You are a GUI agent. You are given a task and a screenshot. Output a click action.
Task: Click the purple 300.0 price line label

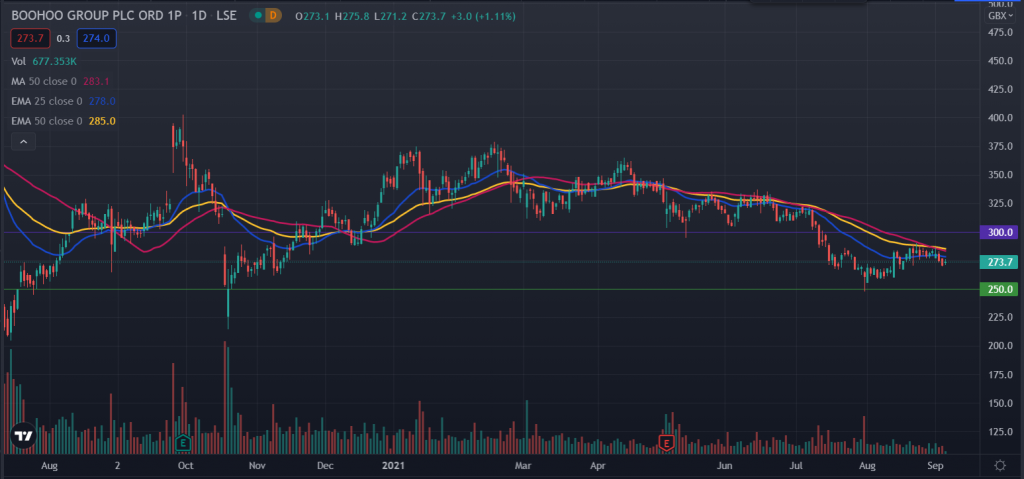(x=999, y=233)
